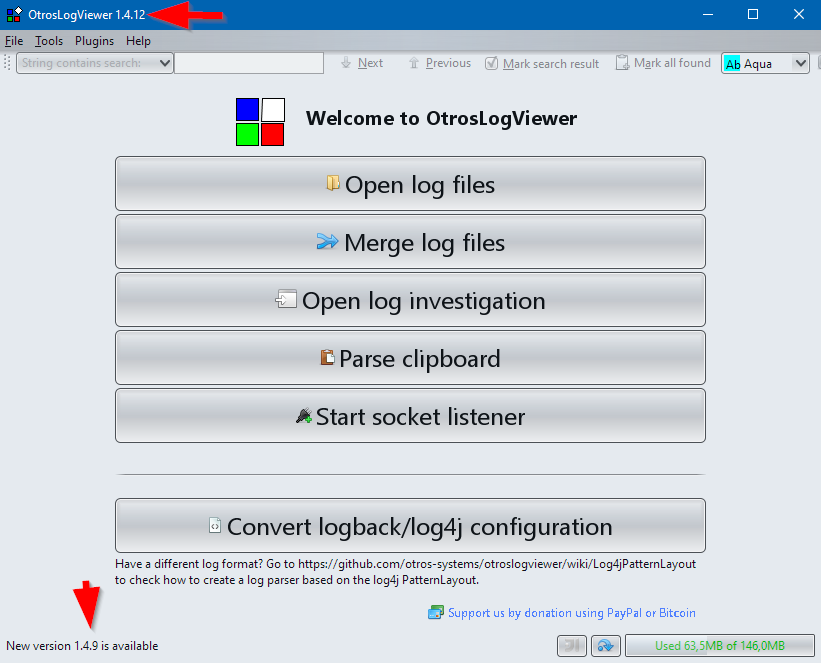Open the Tools menu
Viewport: 821px width, 663px height.
pos(48,41)
